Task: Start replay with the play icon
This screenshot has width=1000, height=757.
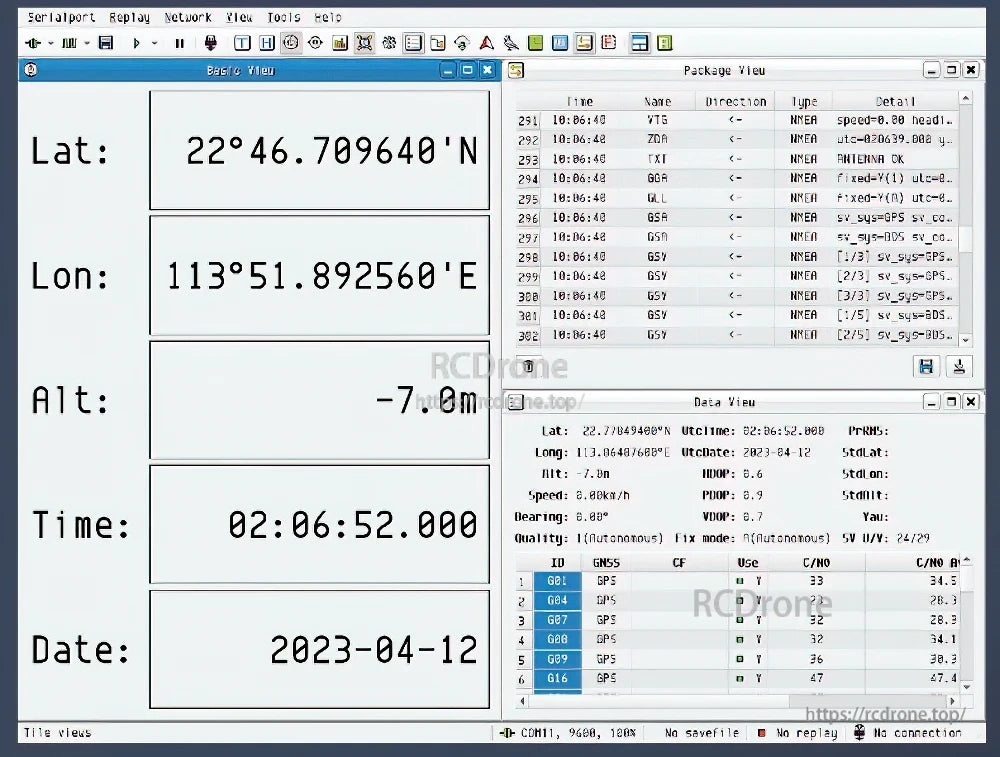Action: point(136,43)
